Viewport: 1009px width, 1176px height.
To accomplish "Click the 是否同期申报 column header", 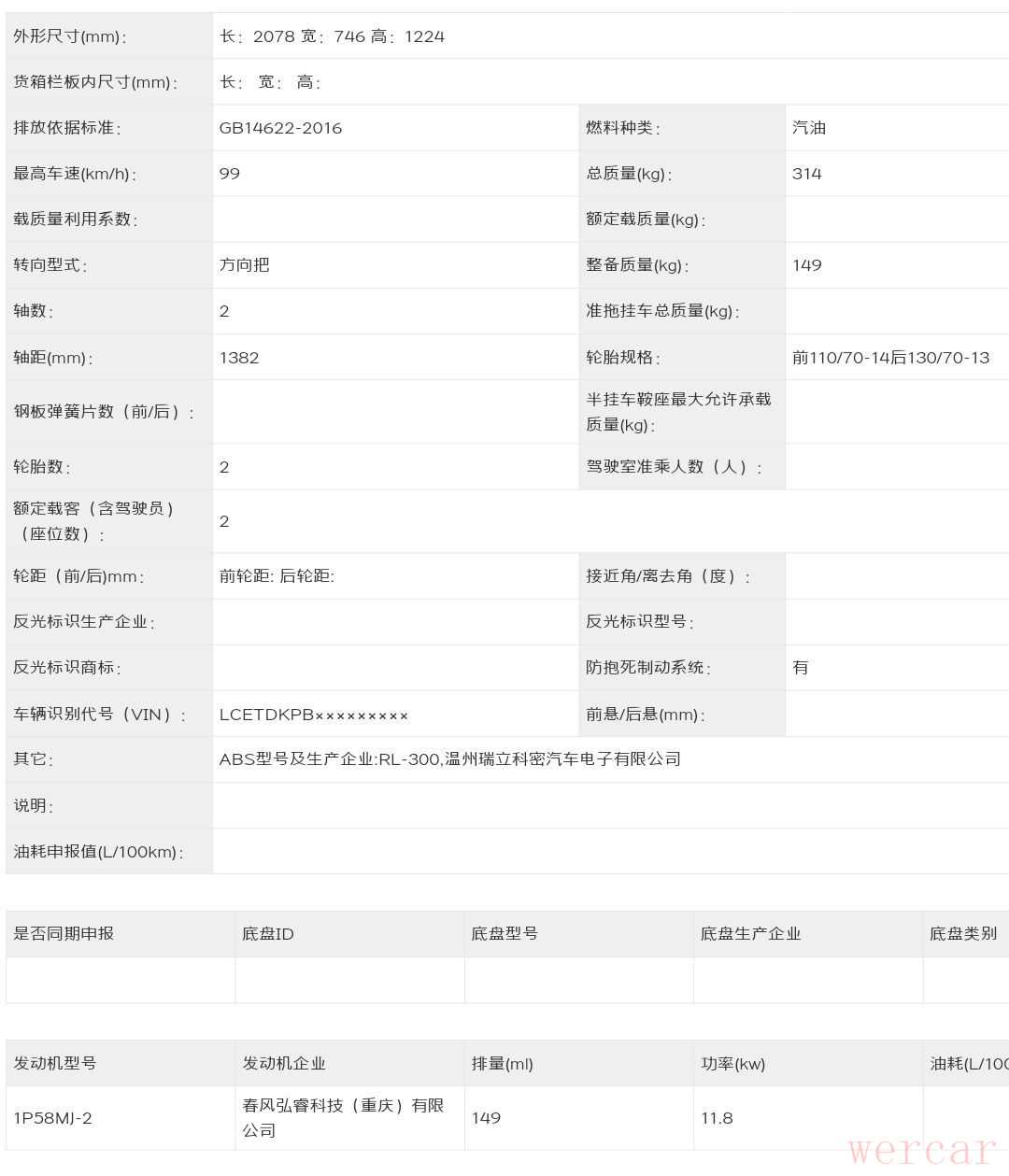I will [x=64, y=933].
